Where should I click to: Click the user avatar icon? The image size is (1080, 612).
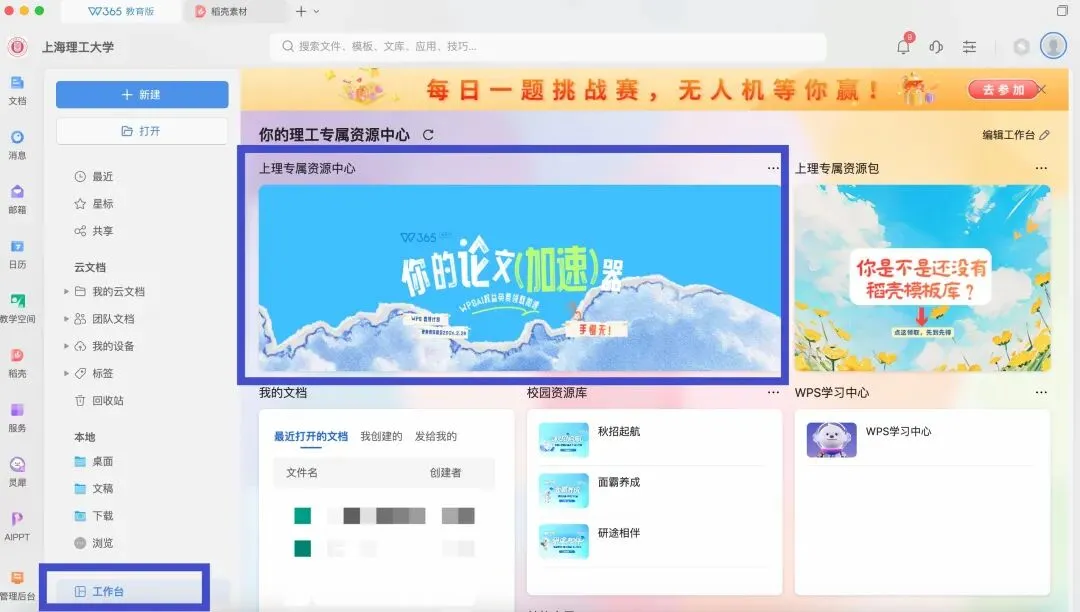click(x=1053, y=46)
